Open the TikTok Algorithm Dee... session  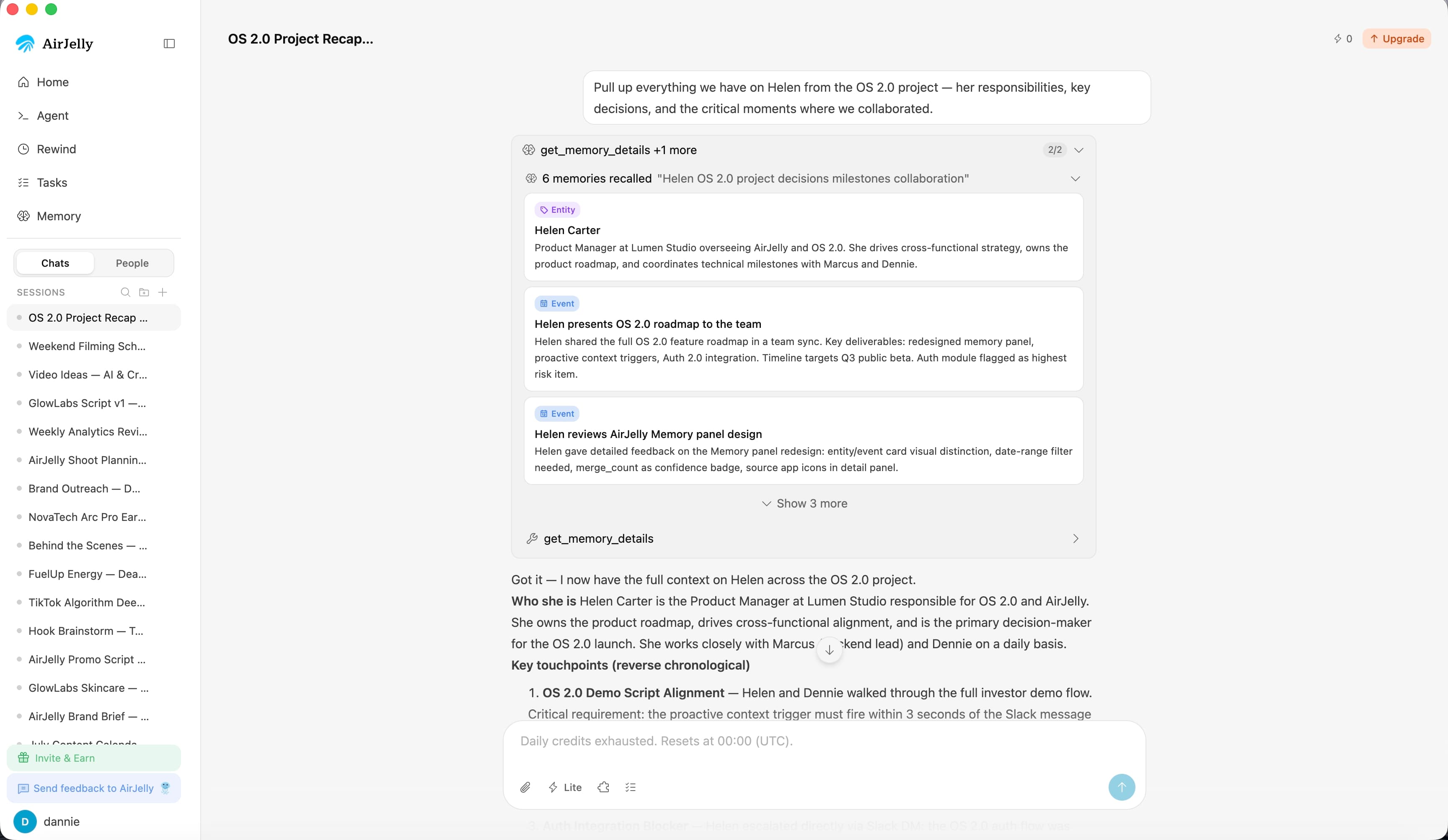tap(94, 603)
